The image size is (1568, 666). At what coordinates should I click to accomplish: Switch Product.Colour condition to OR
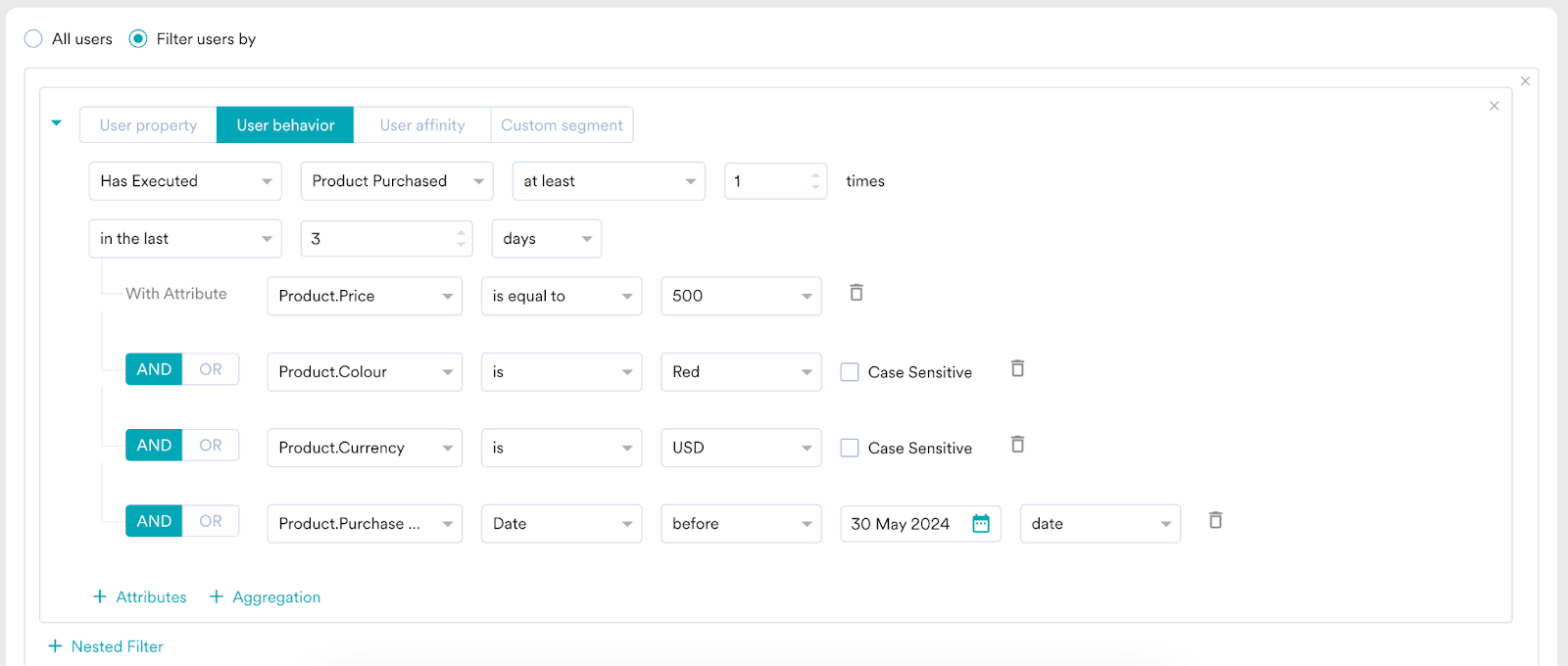(211, 369)
